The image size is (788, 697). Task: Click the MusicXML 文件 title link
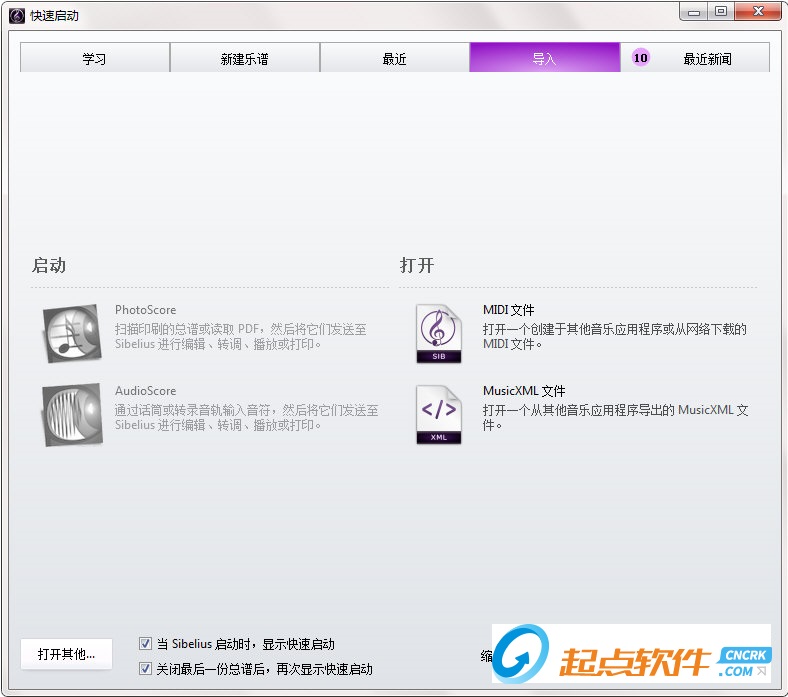pos(524,390)
